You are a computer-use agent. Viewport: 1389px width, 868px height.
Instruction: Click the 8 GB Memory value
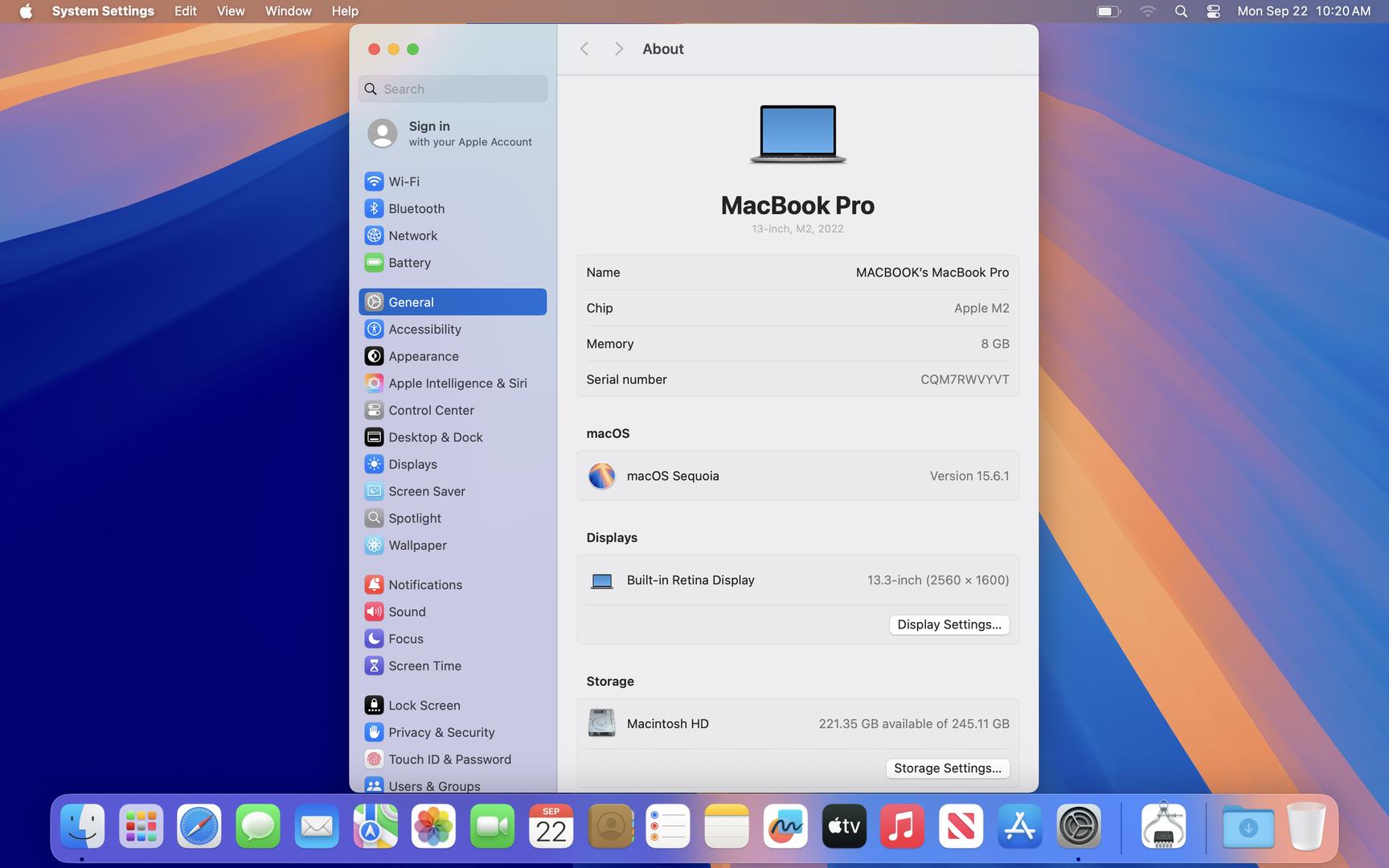[994, 344]
